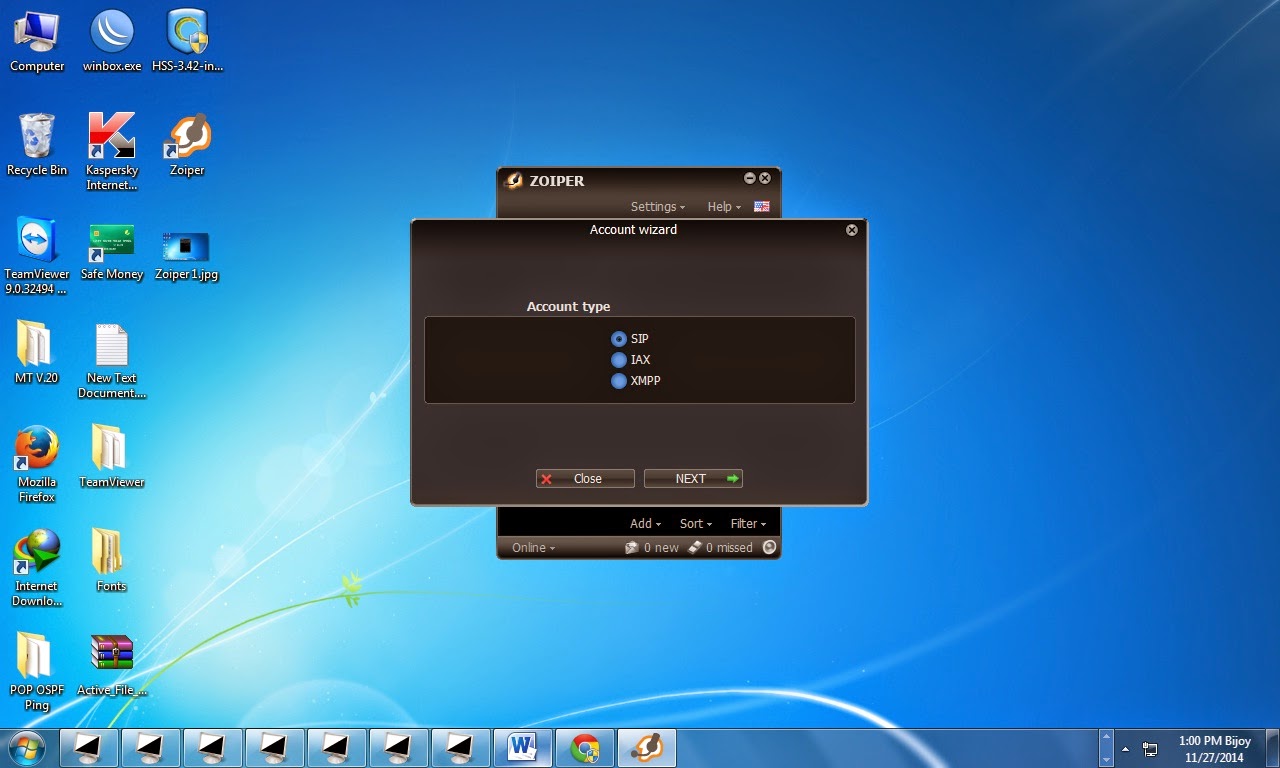
Task: Expand the Filter dropdown in Zoiper
Action: [748, 524]
